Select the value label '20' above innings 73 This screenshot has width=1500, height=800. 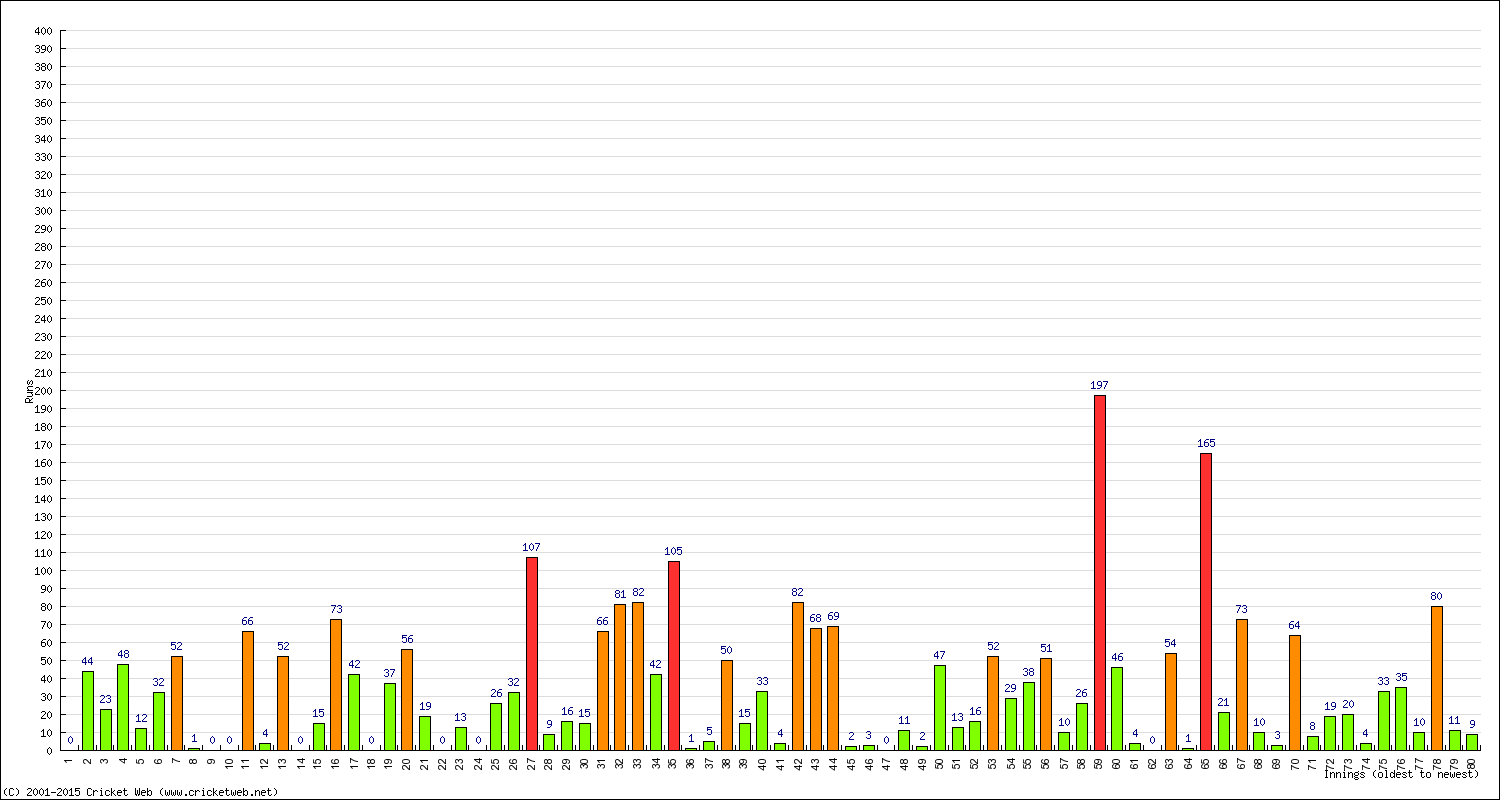tap(1348, 704)
